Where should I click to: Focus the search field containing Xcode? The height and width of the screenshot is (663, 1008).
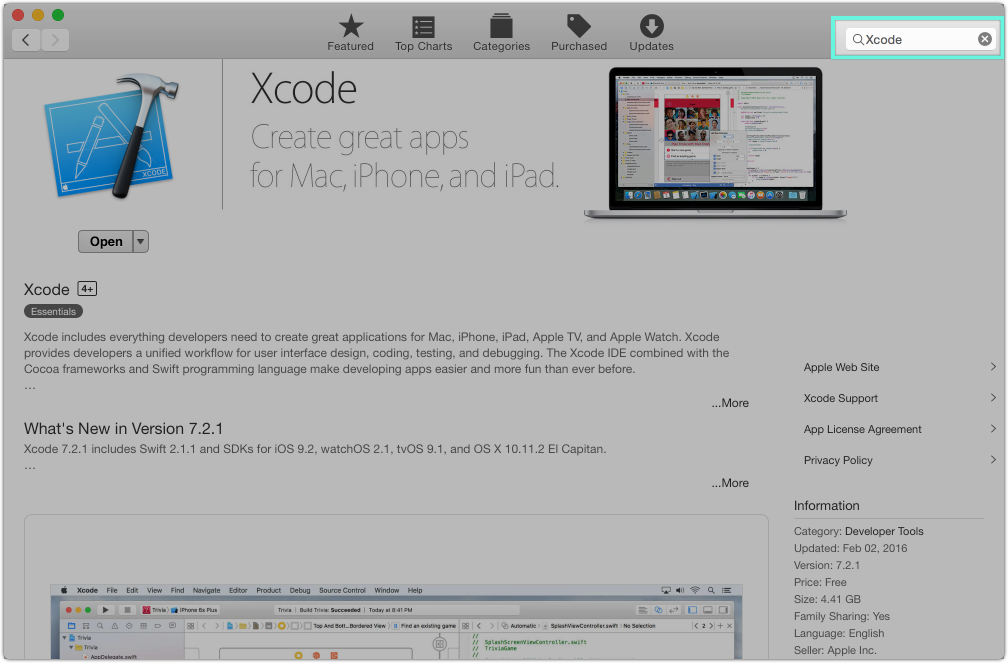921,39
